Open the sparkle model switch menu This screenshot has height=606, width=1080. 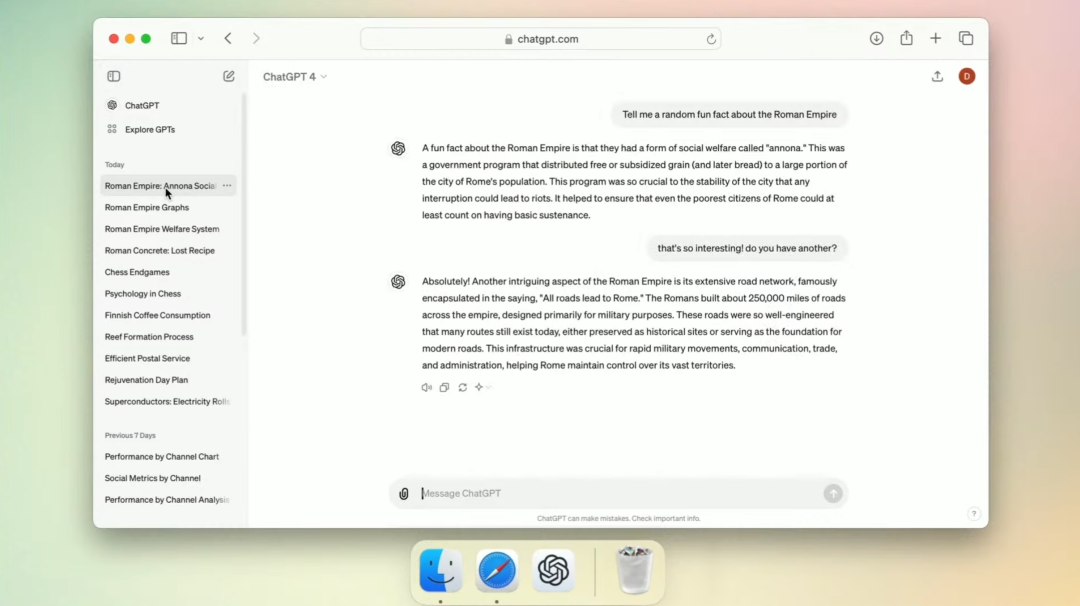point(481,388)
